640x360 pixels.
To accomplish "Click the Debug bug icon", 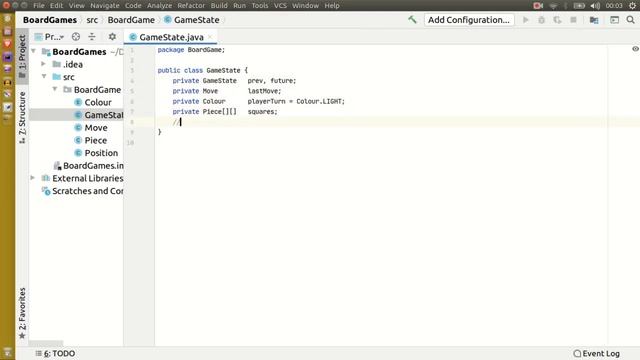I will coord(542,20).
